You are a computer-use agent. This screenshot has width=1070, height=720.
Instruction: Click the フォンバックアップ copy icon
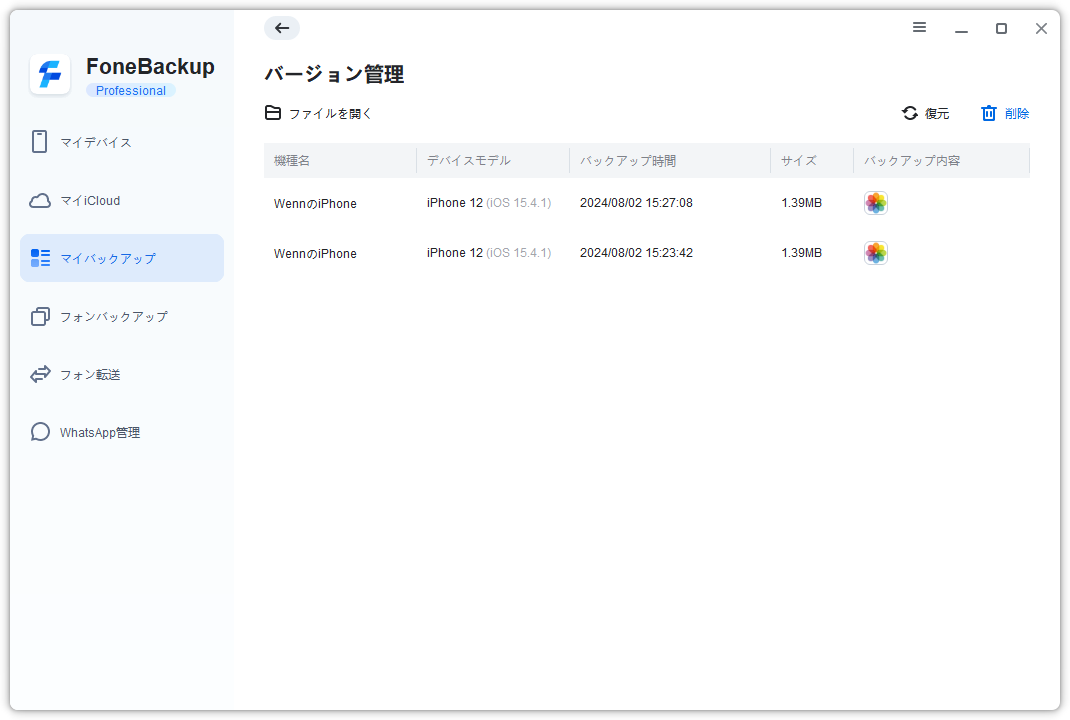[x=40, y=317]
